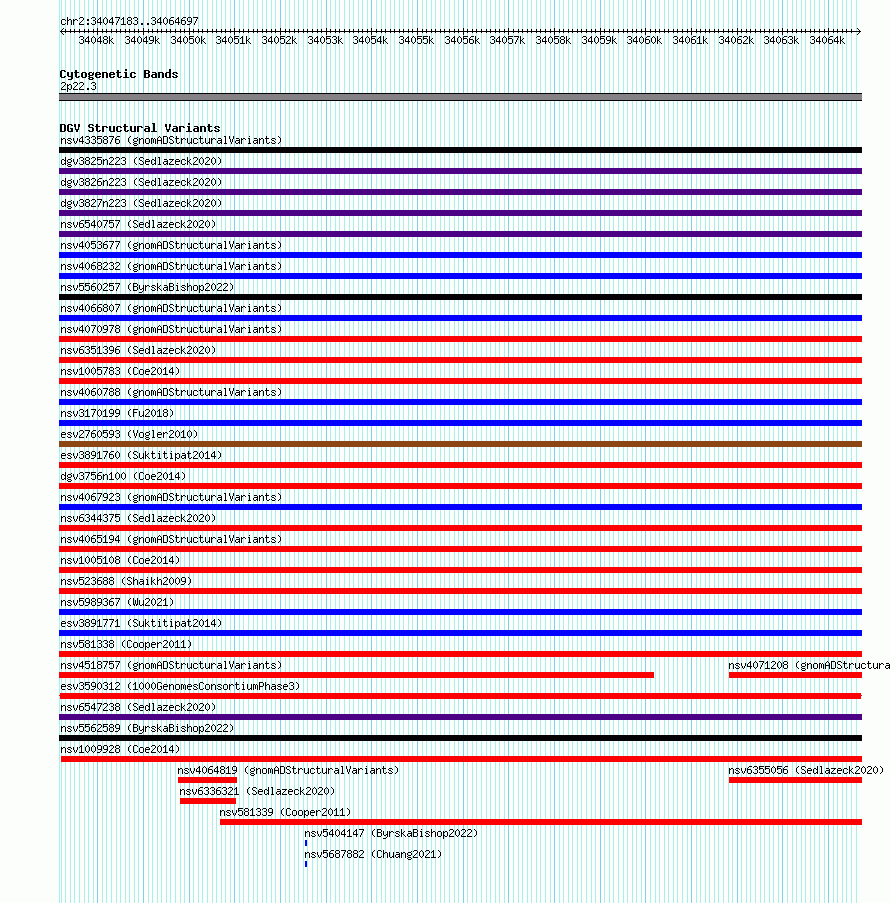Click the nsv4060788 variant label

point(171,392)
